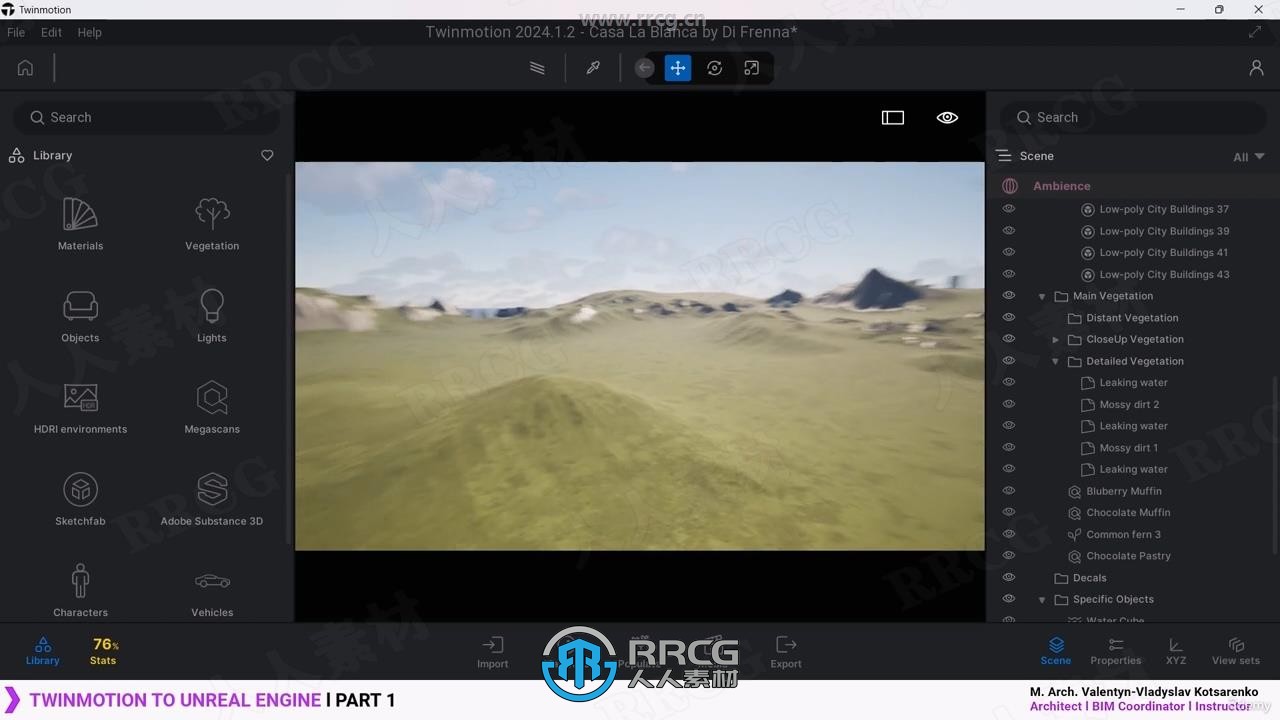Screen dimensions: 1280x720
Task: Collapse the Main Vegetation folder
Action: coord(1042,297)
